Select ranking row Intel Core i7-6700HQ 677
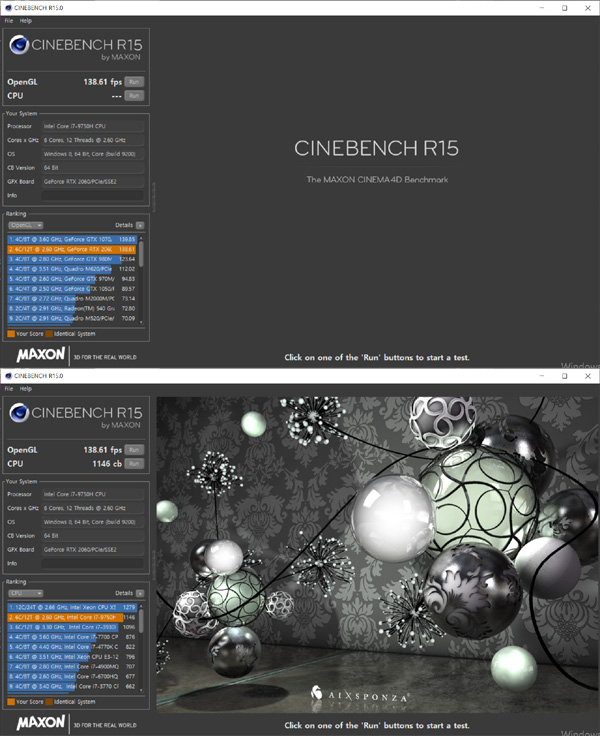The image size is (600, 736). pos(72,676)
